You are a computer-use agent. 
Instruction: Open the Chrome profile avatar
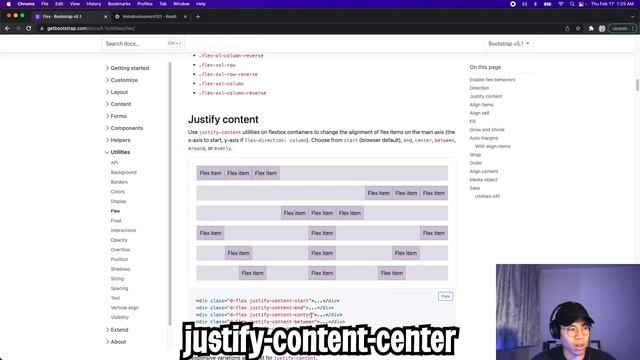pos(602,29)
